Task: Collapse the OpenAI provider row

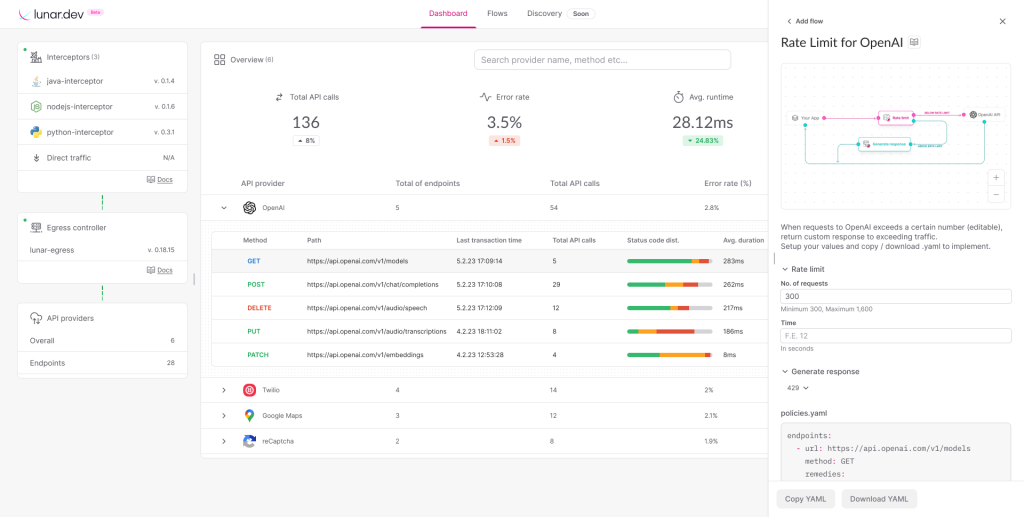Action: 223,208
